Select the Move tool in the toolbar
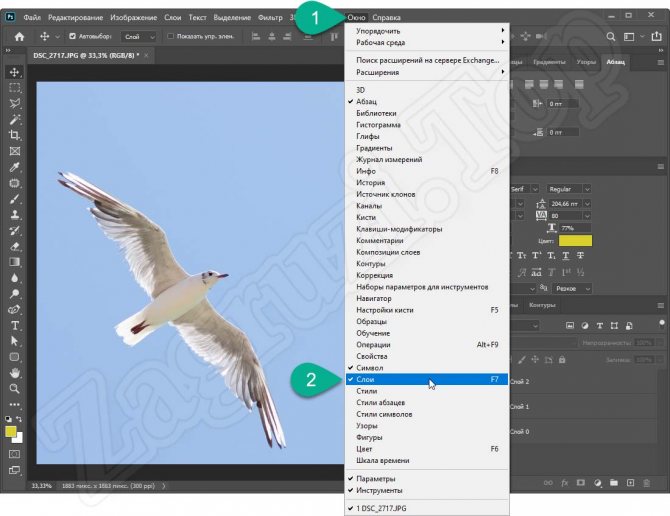 click(x=15, y=72)
